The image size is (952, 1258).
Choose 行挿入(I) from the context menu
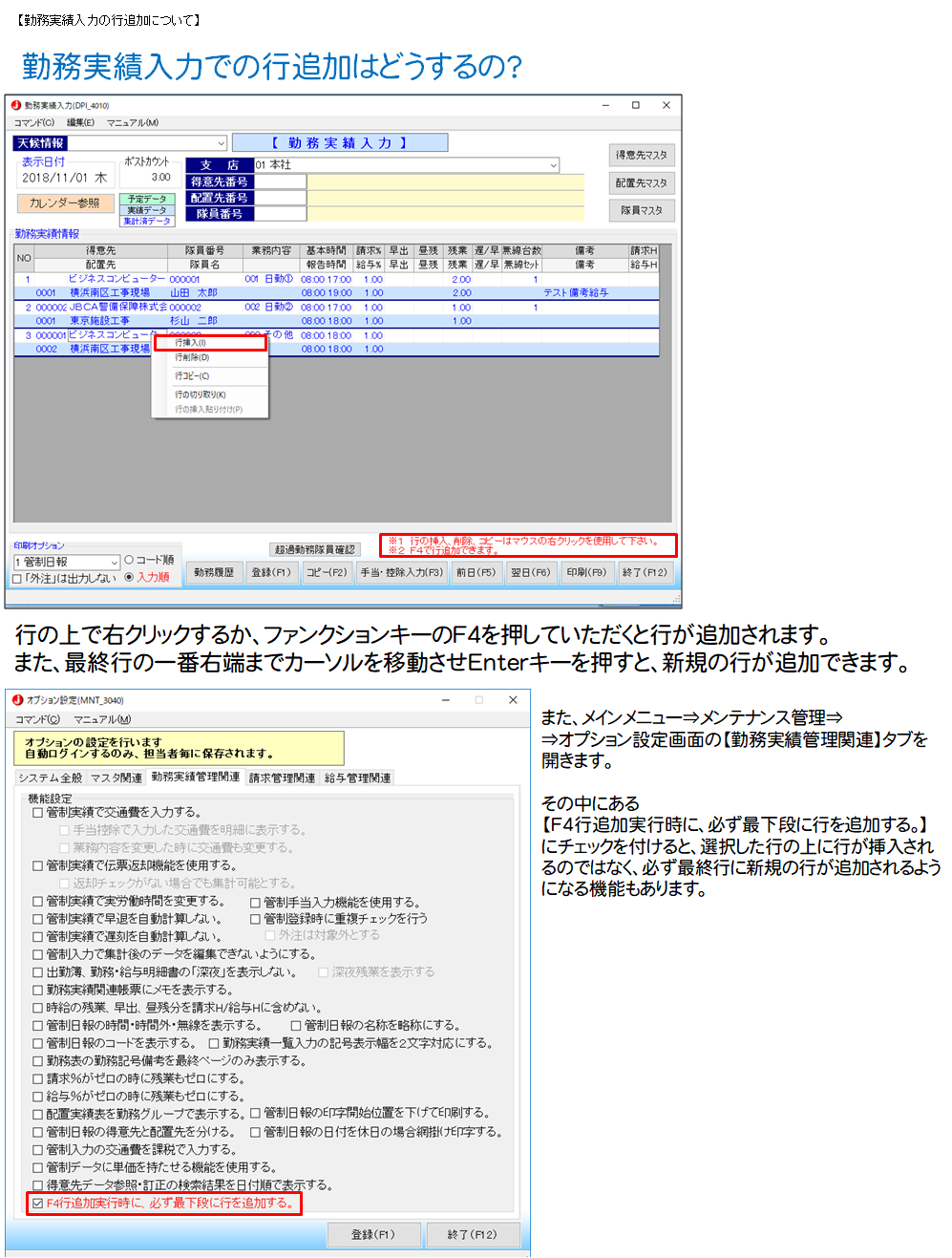click(210, 342)
